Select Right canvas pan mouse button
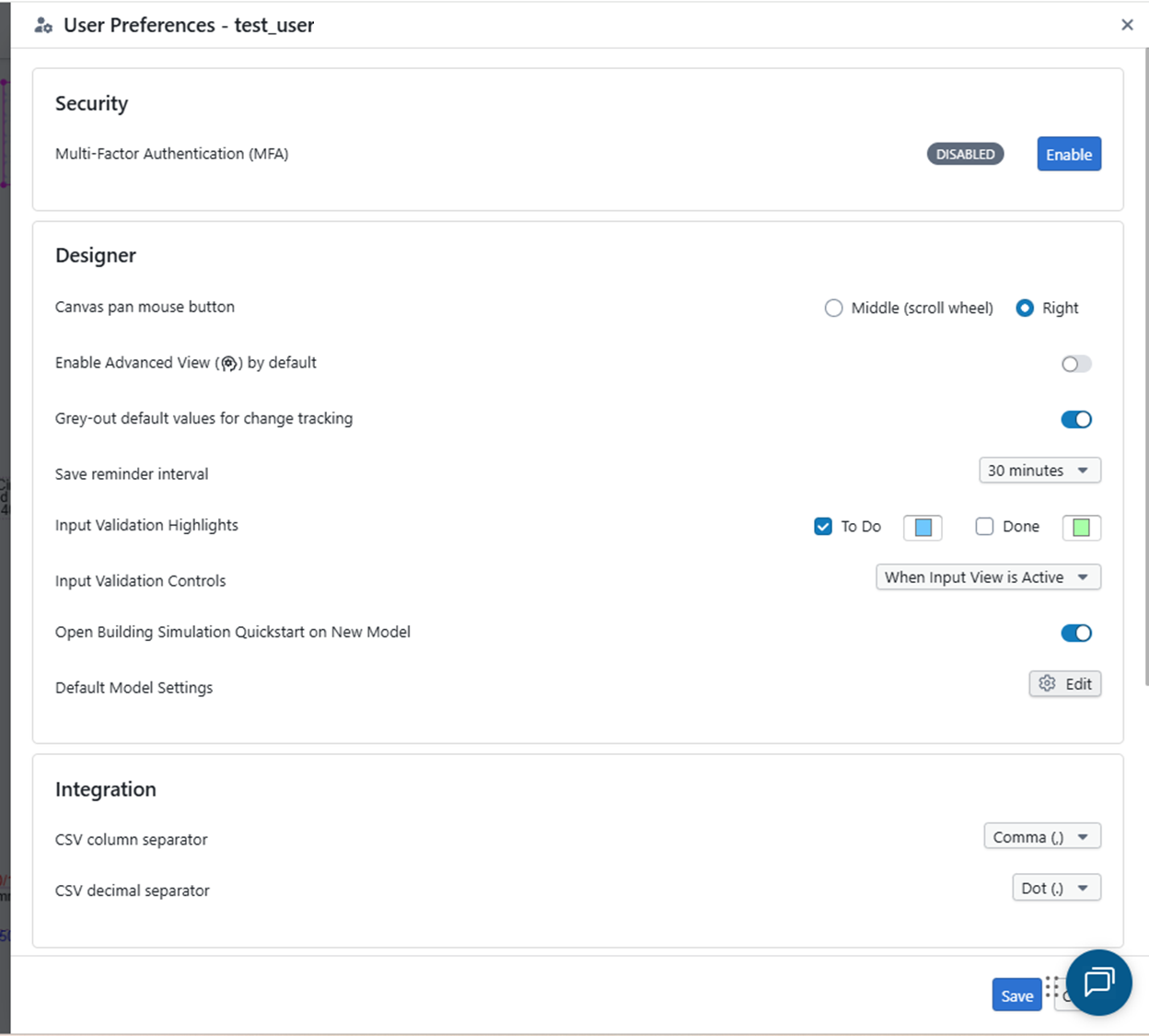Screen dimensions: 1149x1036 [1025, 308]
